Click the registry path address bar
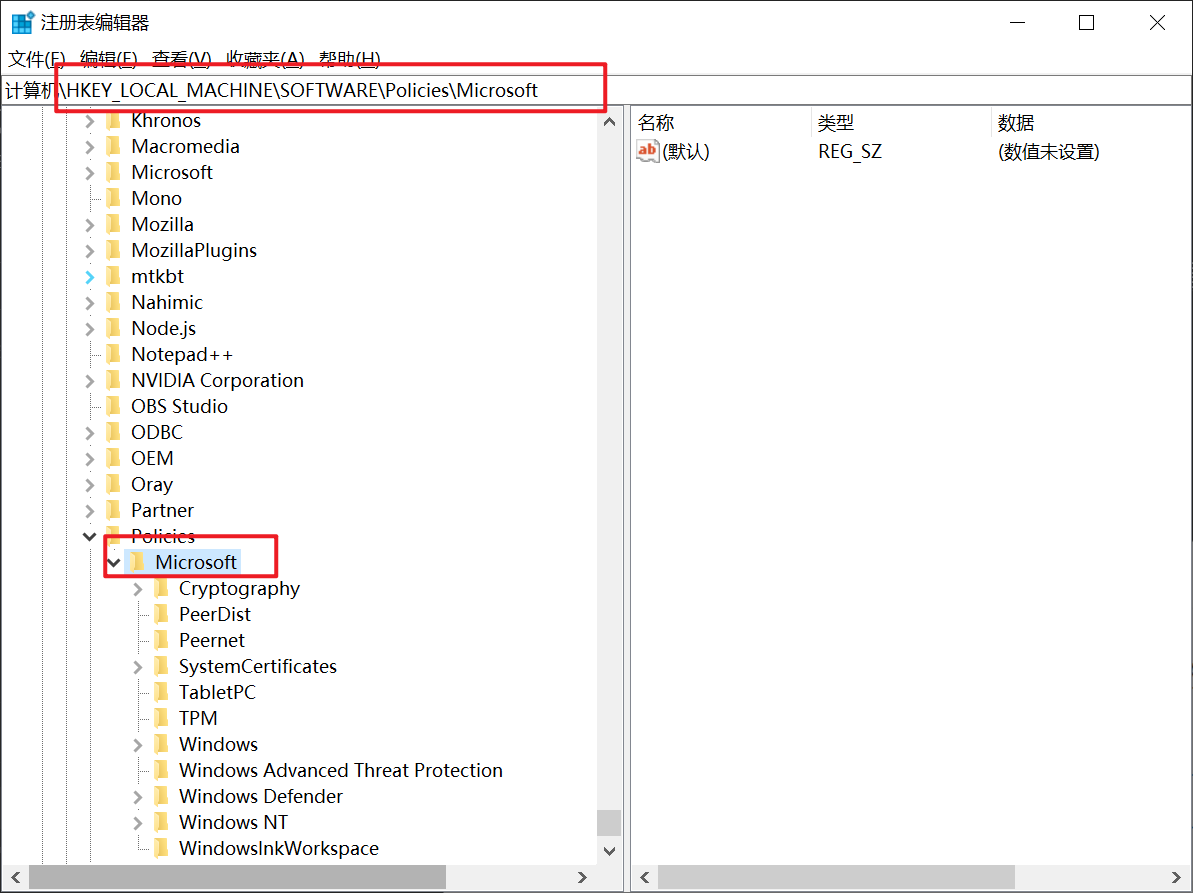The image size is (1193, 893). pyautogui.click(x=596, y=91)
